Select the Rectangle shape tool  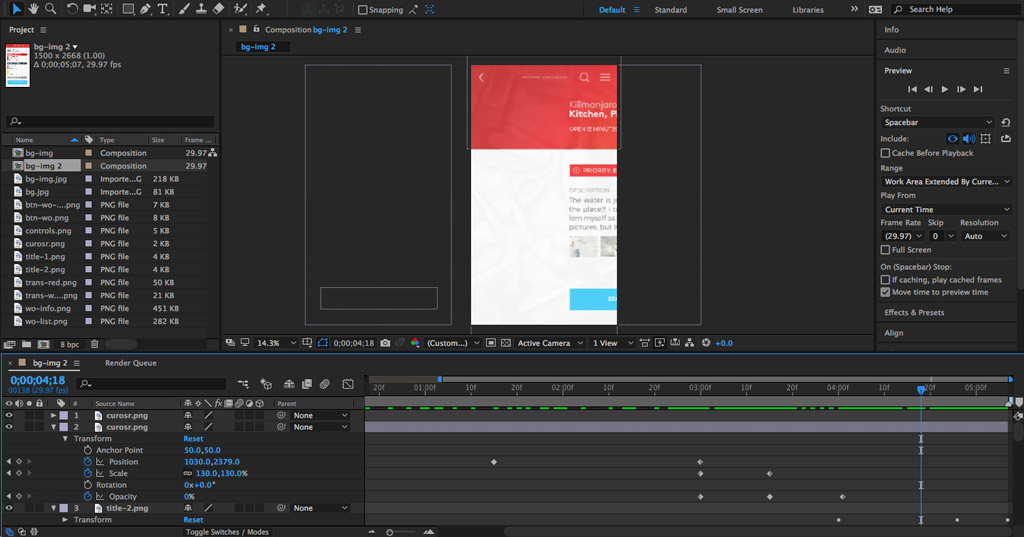pos(128,9)
